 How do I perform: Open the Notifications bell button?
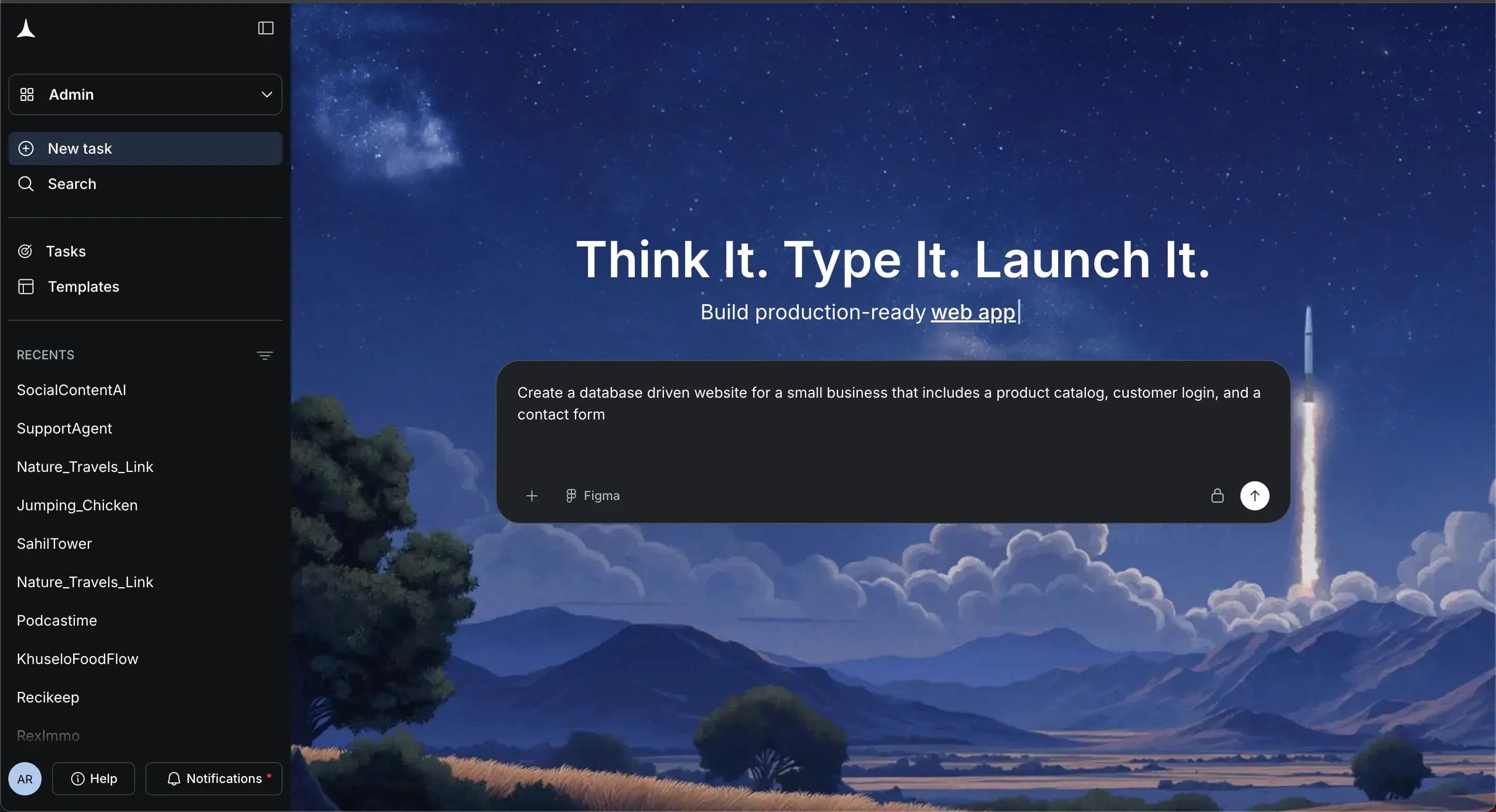tap(213, 778)
